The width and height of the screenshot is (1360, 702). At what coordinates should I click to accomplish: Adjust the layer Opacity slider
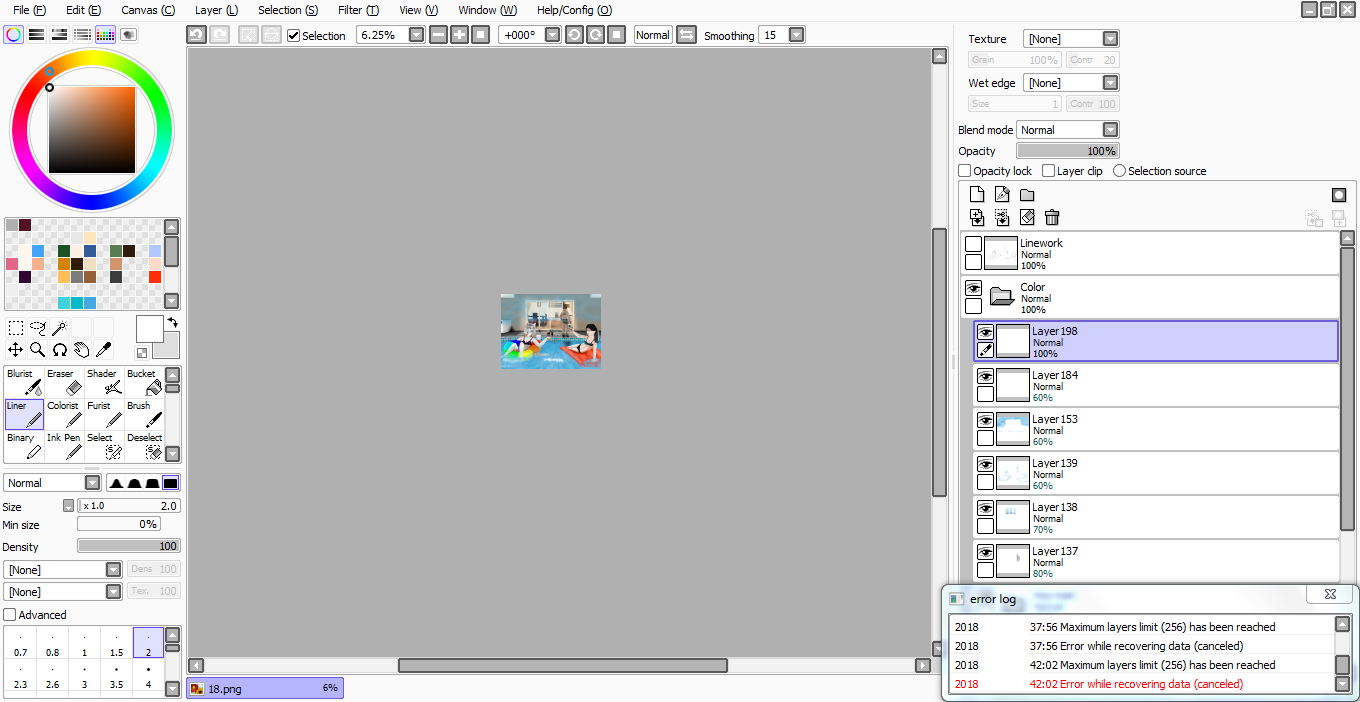pos(1068,151)
